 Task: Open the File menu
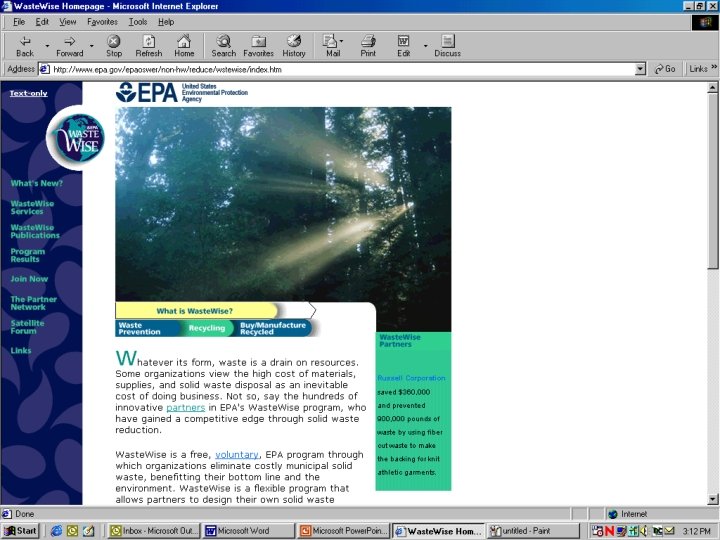click(x=19, y=22)
